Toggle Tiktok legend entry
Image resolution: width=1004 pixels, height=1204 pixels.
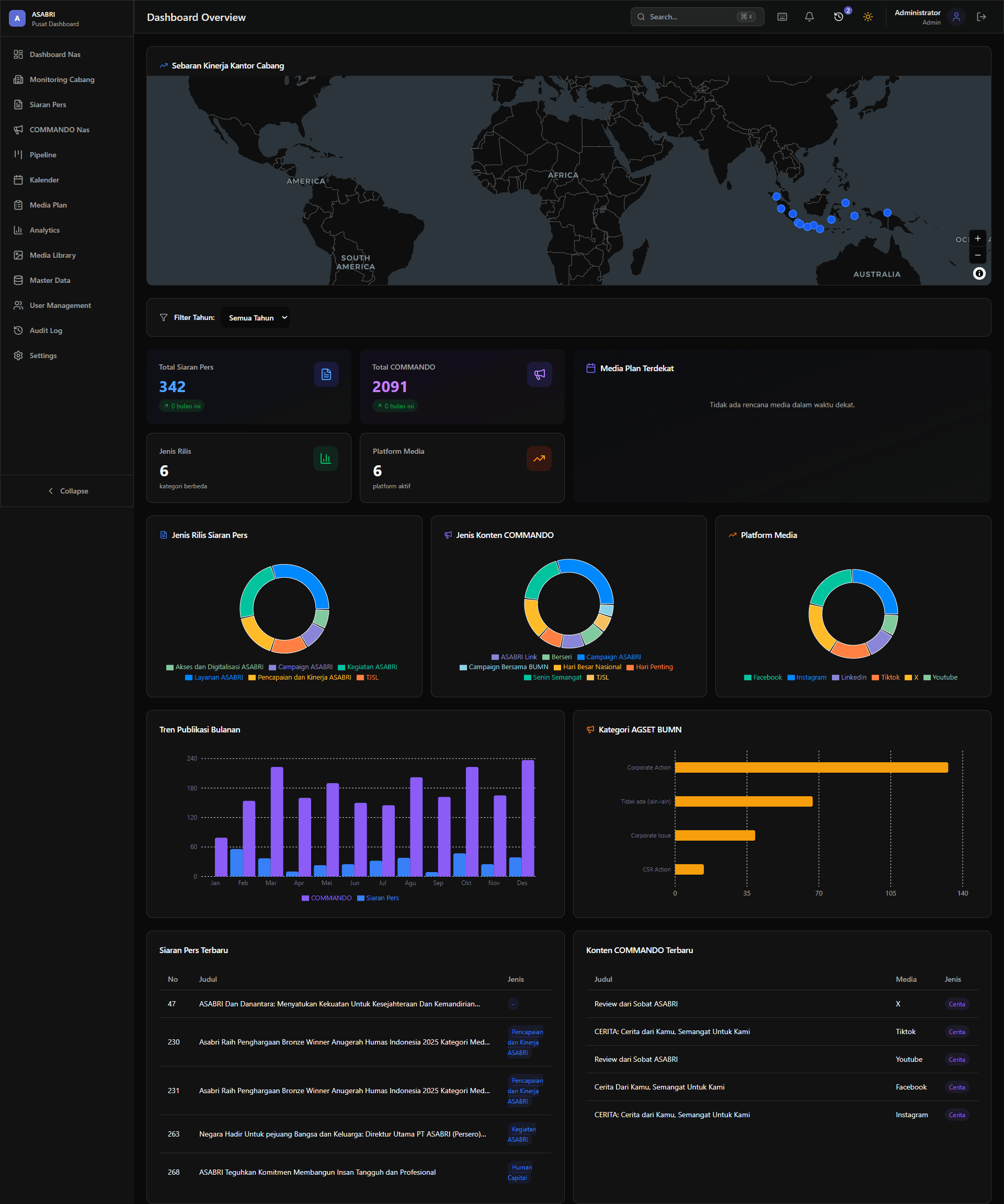885,677
